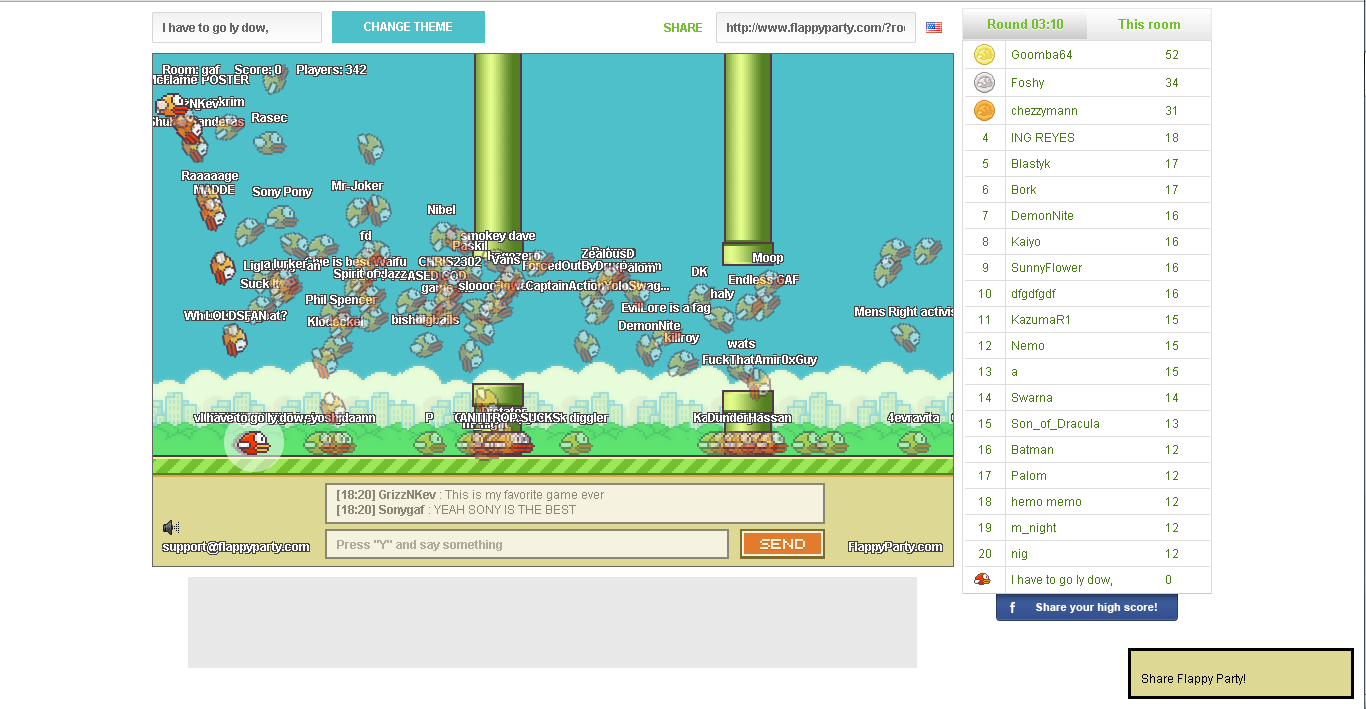Image resolution: width=1366 pixels, height=709 pixels.
Task: Select Son_of_Dracula leaderboard entry
Action: (x=1087, y=424)
